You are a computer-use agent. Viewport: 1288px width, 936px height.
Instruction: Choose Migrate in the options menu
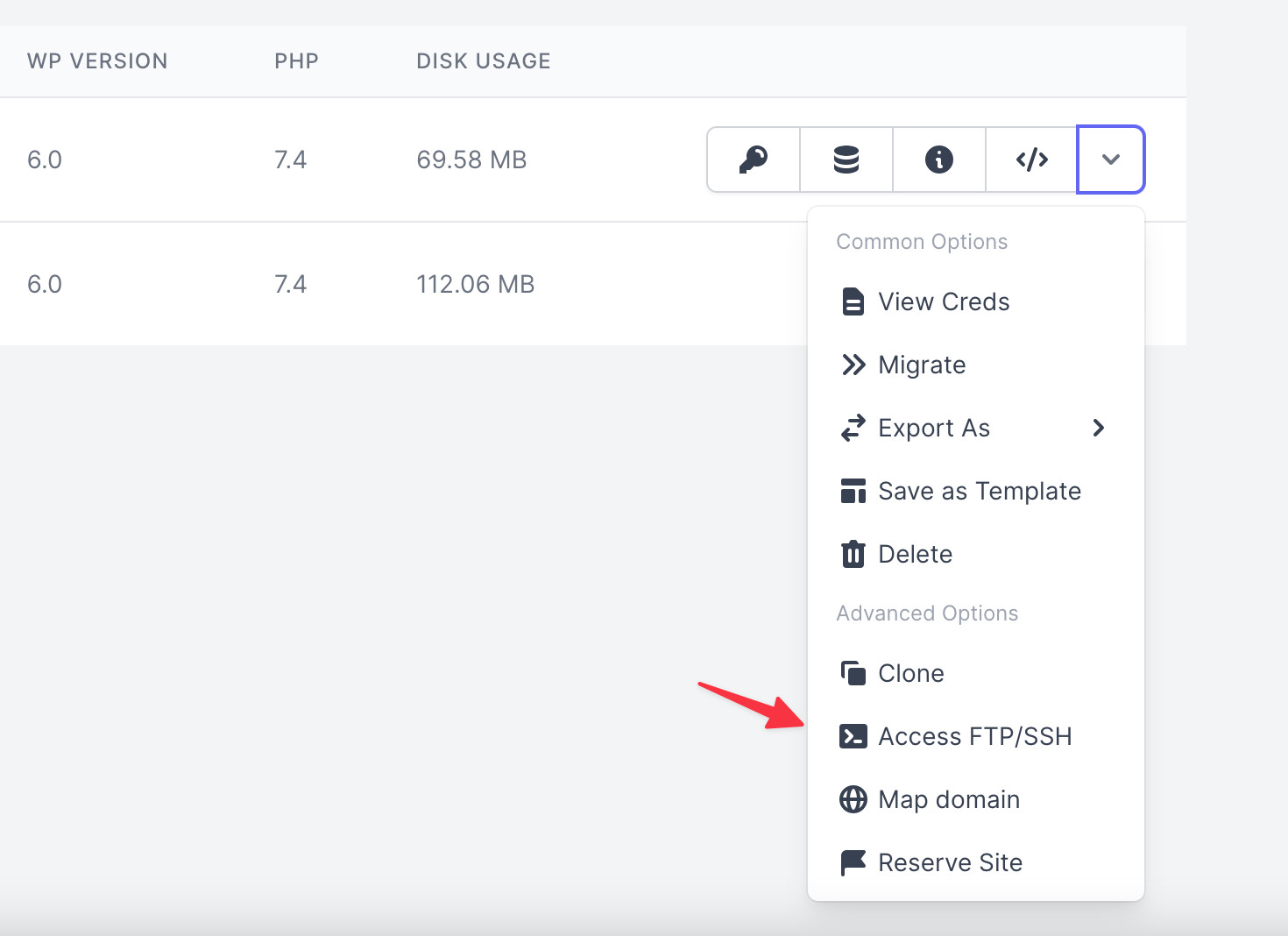976,365
